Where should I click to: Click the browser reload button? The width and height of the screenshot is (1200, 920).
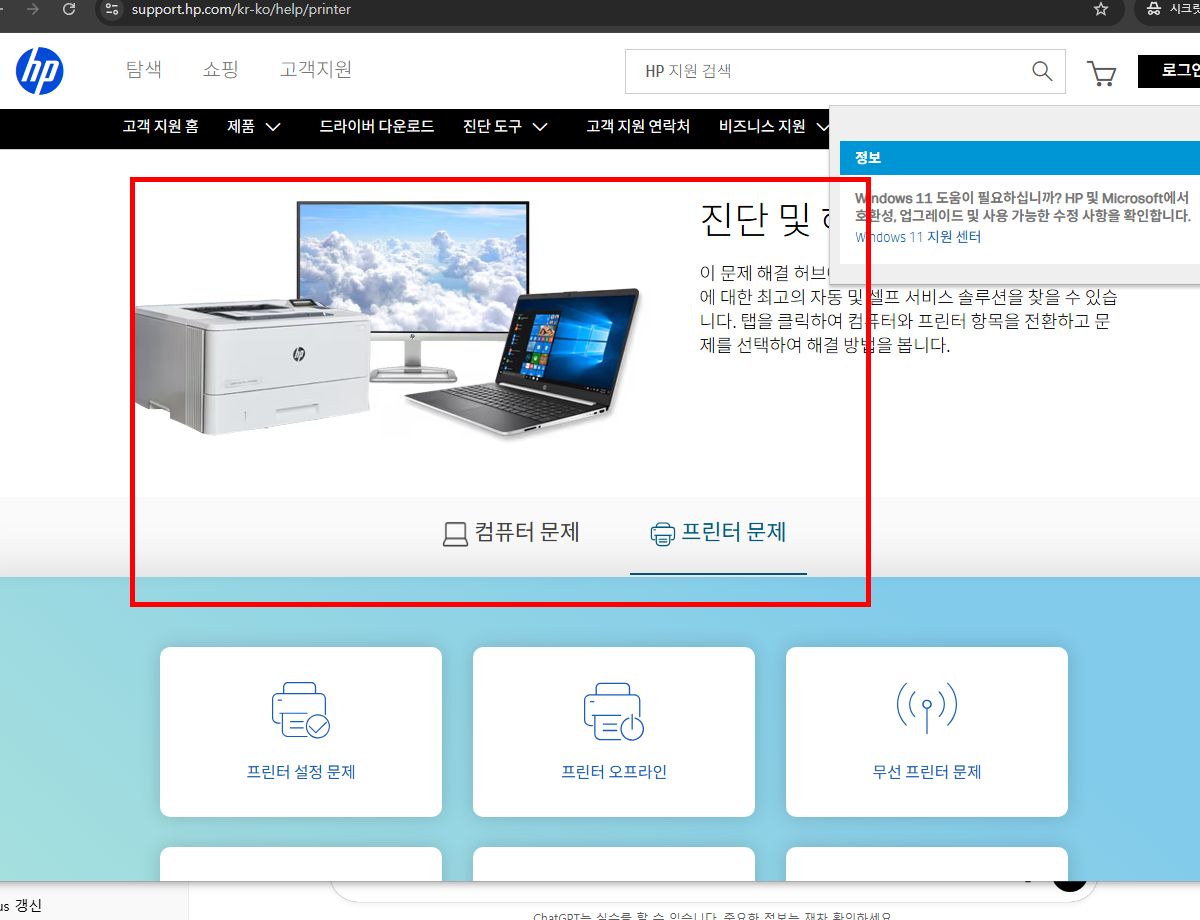(x=69, y=9)
